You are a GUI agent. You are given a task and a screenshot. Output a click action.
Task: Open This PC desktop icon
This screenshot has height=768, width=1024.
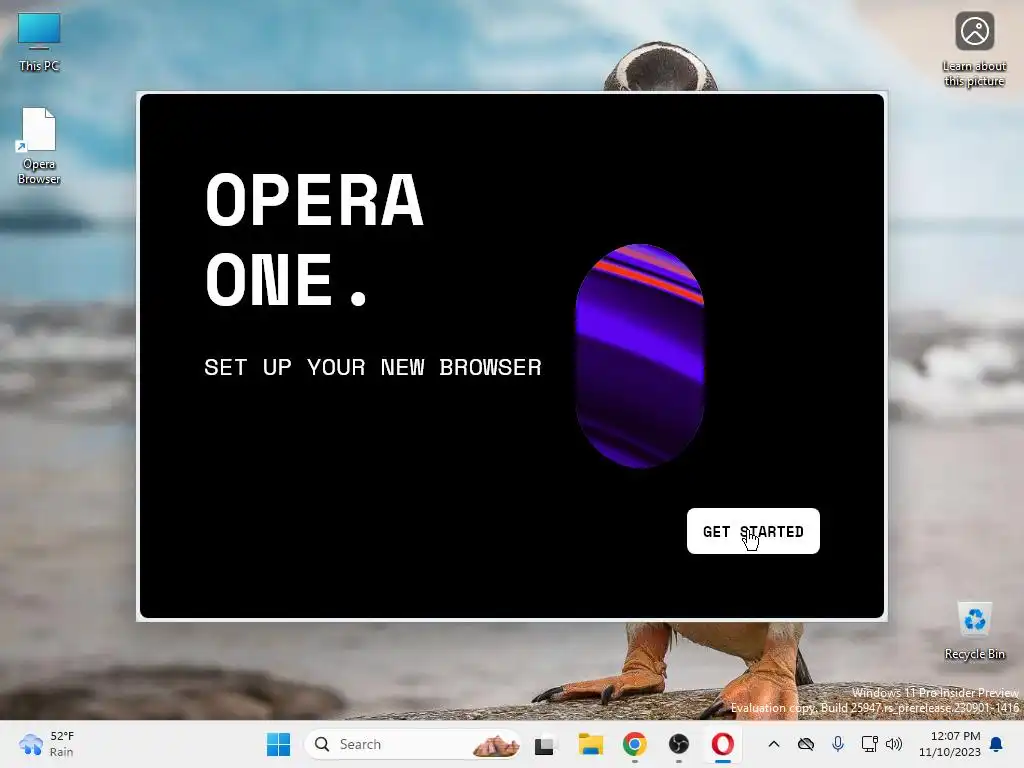tap(39, 42)
